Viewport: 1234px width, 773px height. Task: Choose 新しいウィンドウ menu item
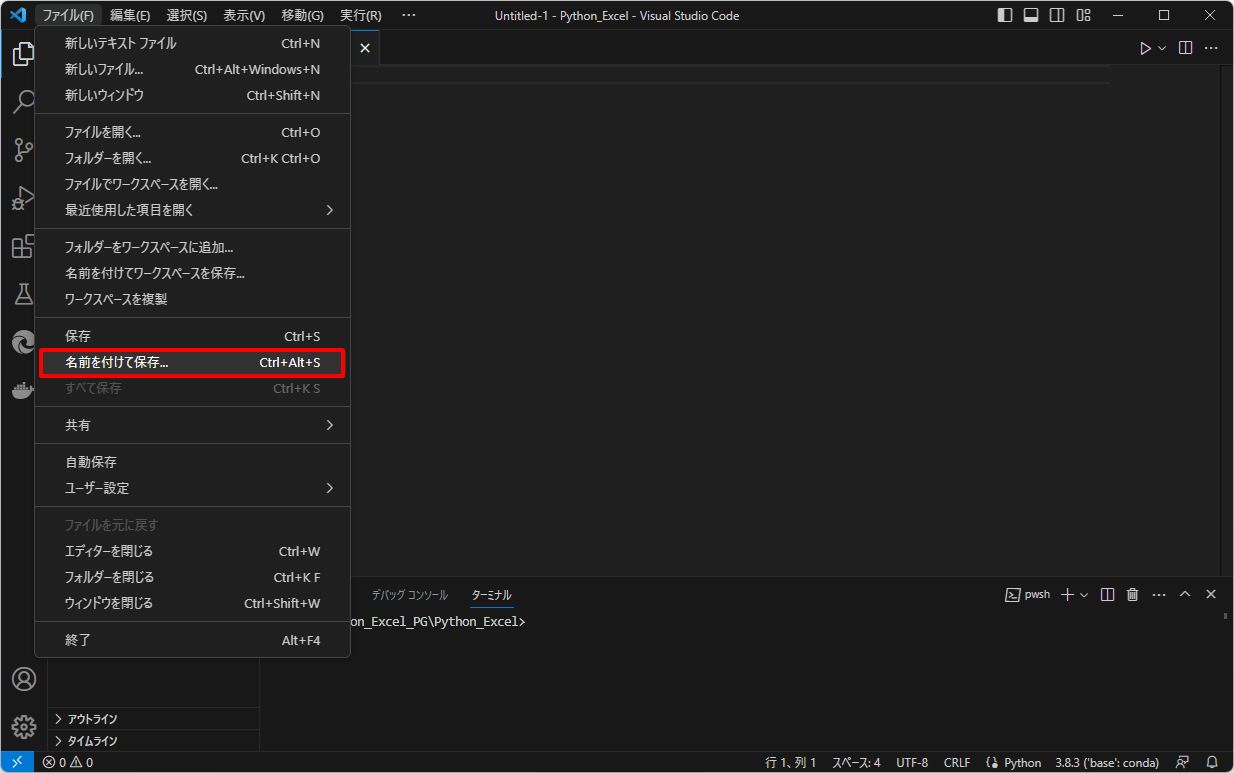[192, 95]
